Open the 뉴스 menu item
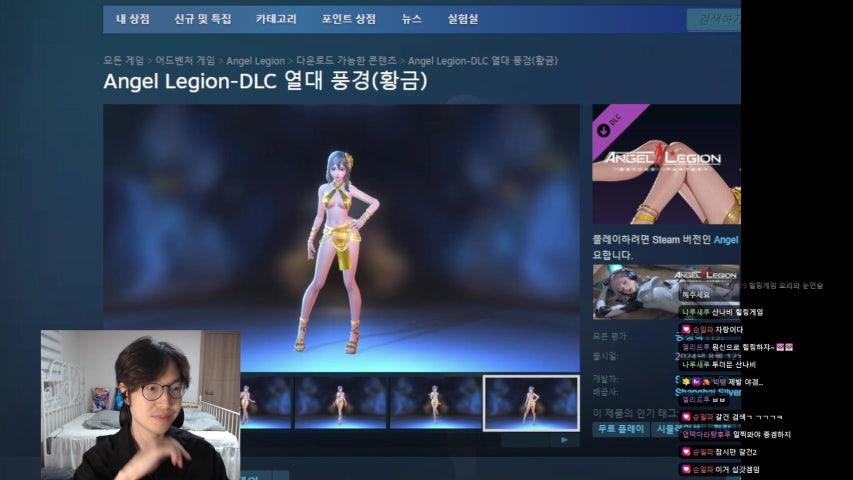853x480 pixels. 411,19
